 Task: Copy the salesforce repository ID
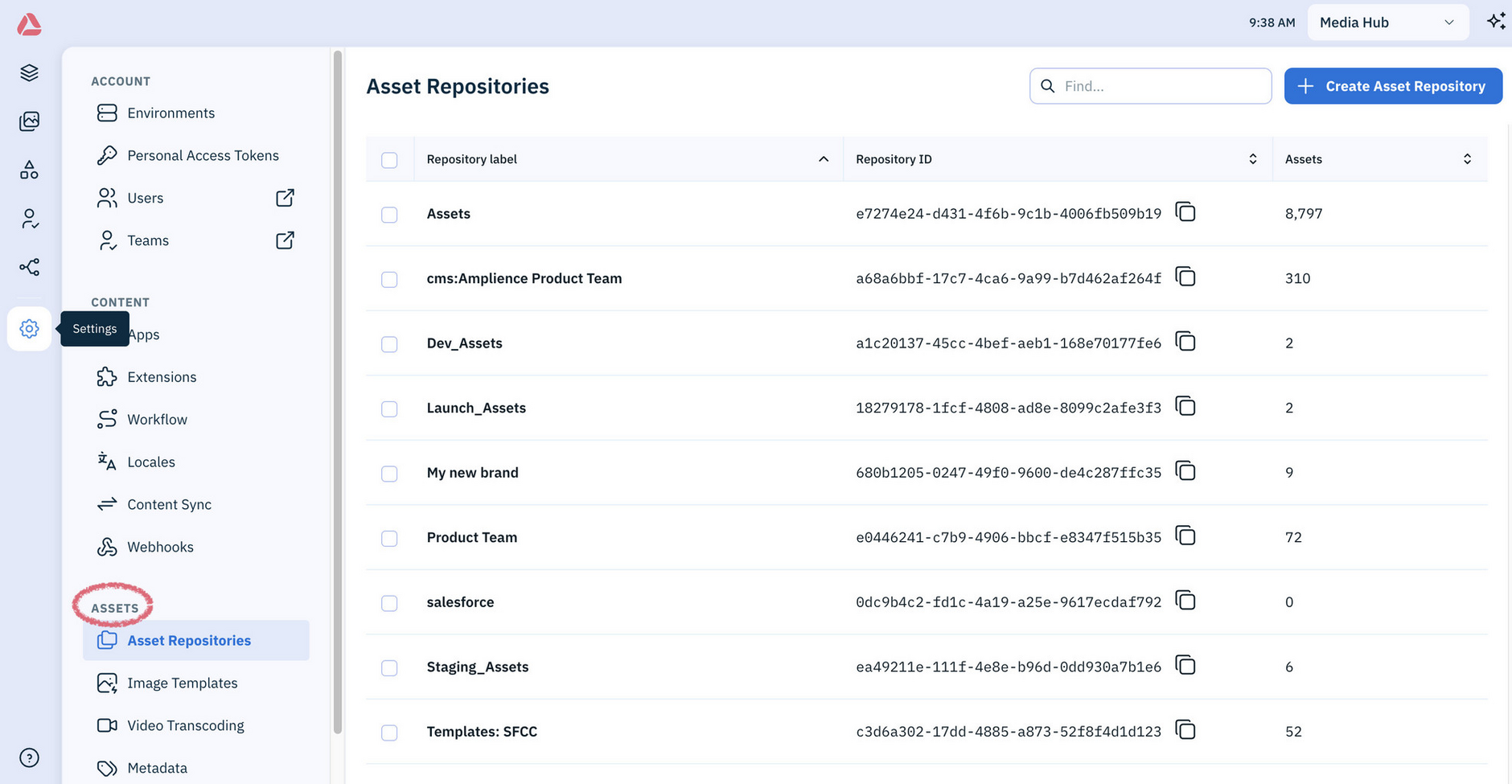(x=1185, y=601)
